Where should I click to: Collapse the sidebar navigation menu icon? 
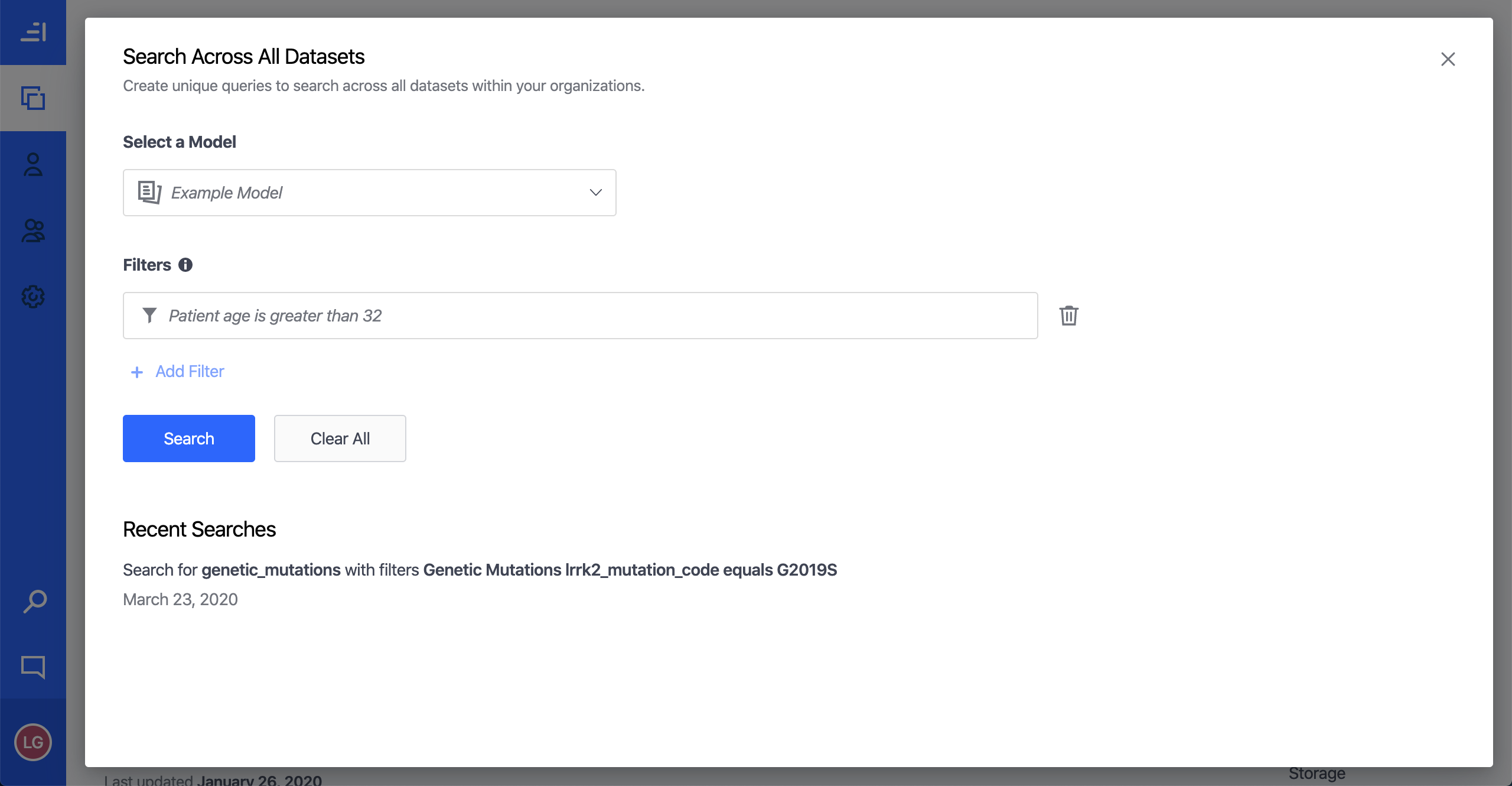33,32
